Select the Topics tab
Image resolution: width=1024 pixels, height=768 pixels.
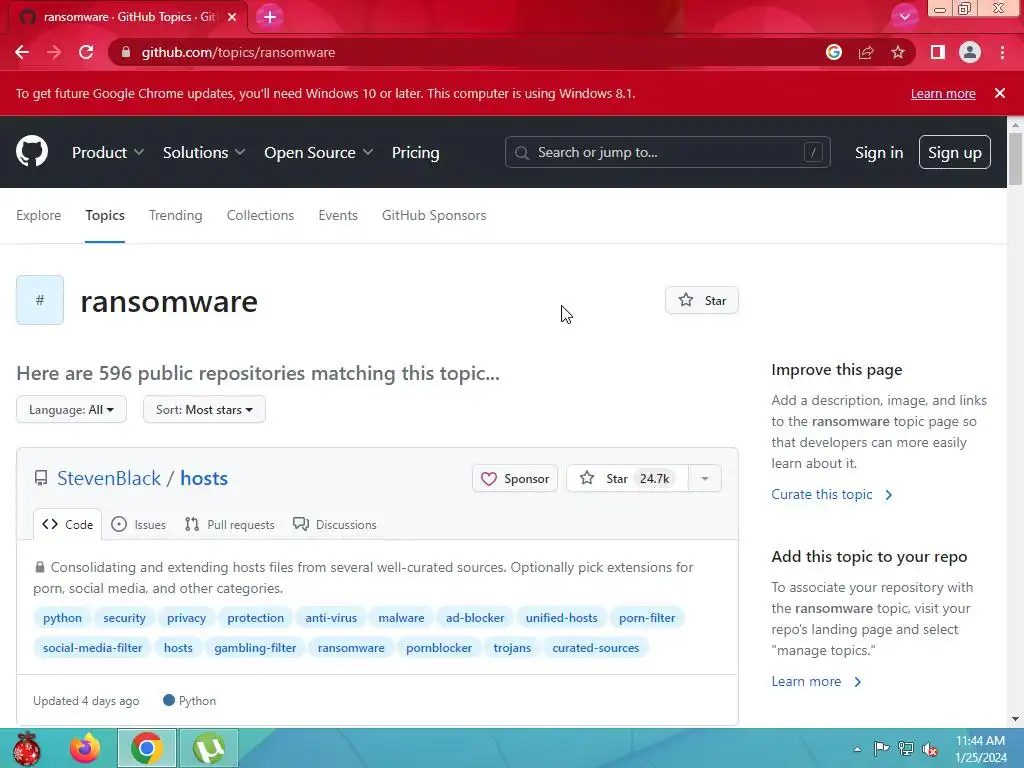[x=104, y=215]
